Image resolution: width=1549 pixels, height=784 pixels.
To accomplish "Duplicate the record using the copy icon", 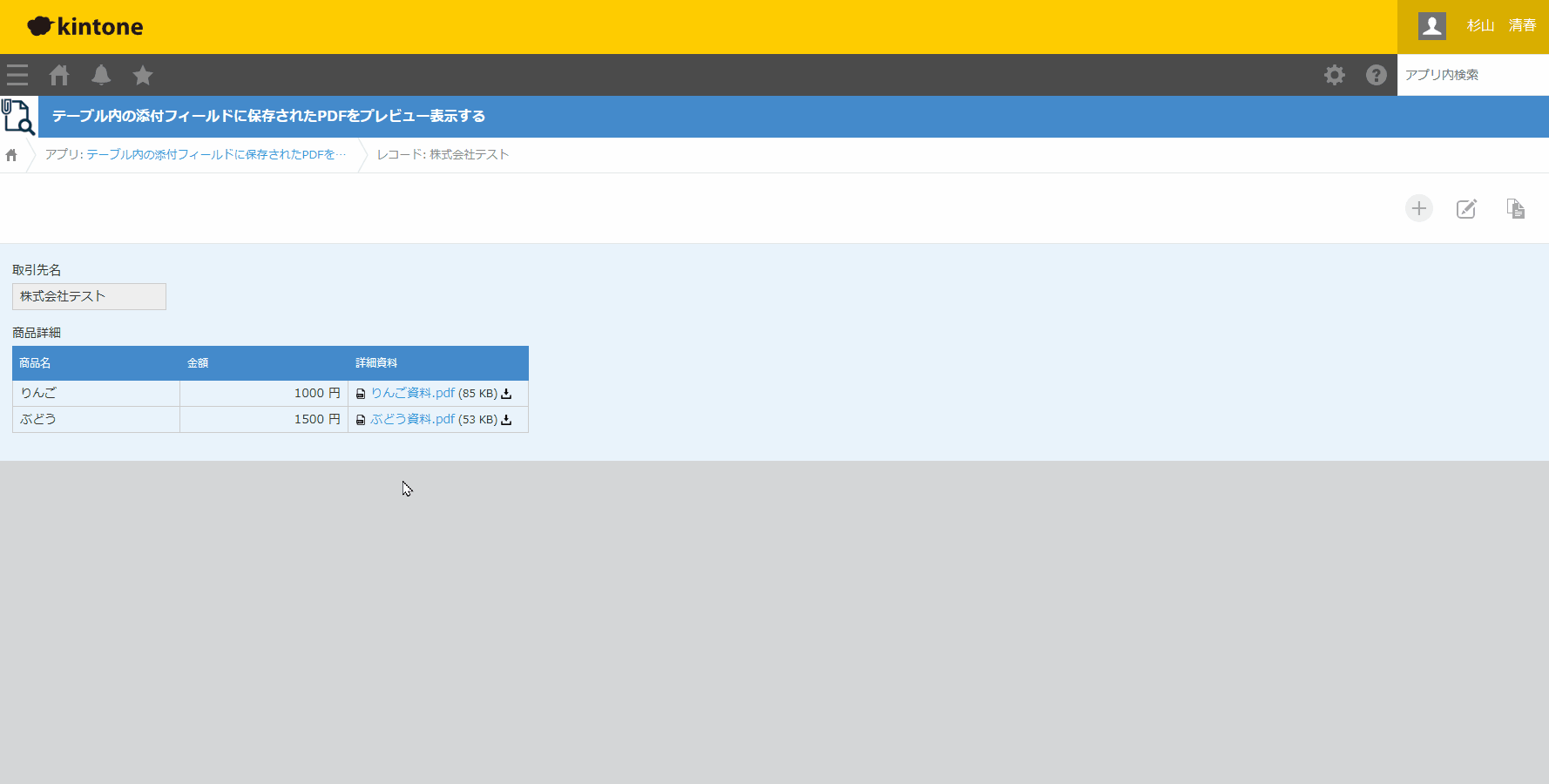I will (x=1516, y=208).
